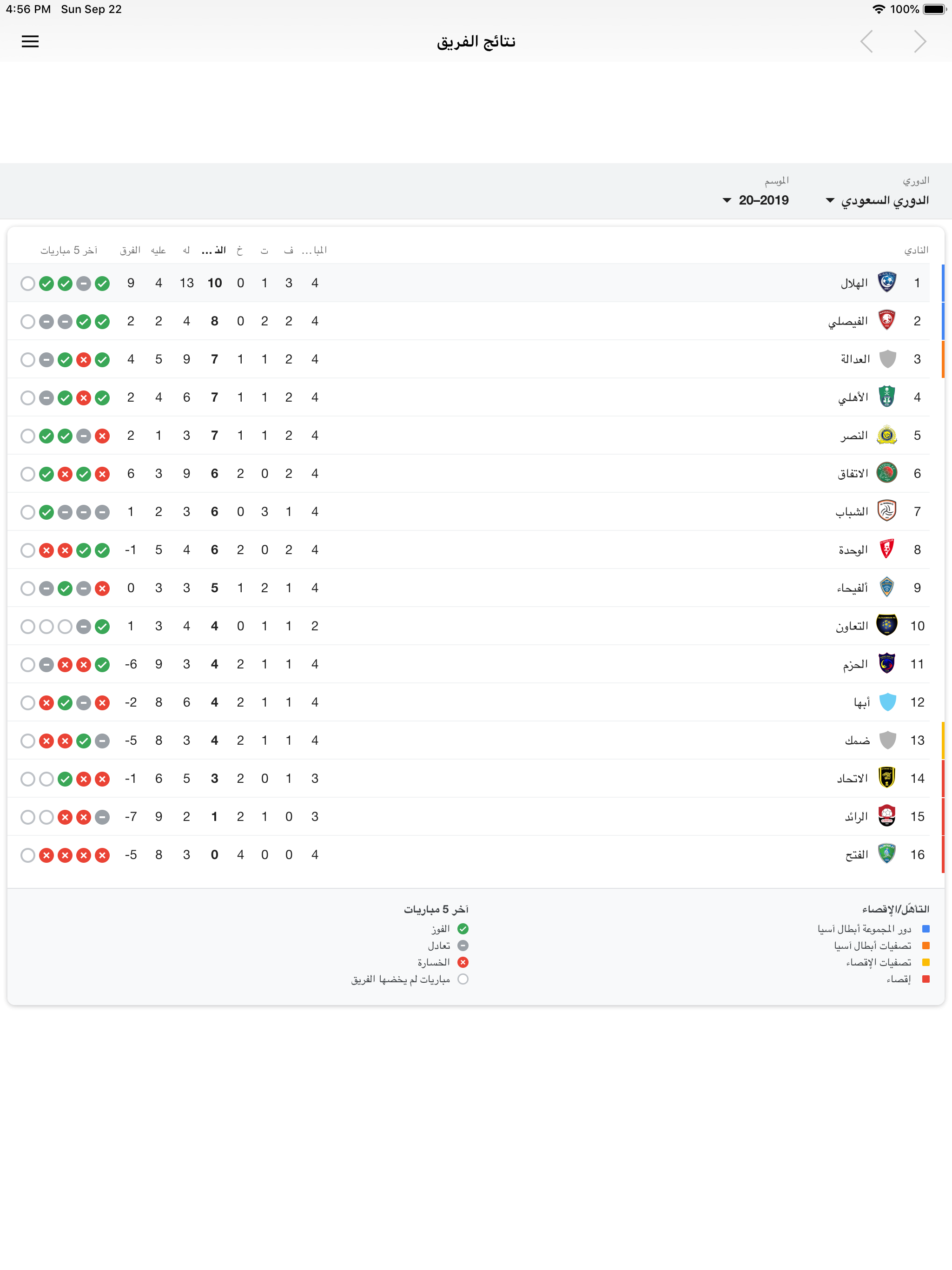The width and height of the screenshot is (952, 1270).
Task: Go back with left chevron arrow
Action: [x=866, y=41]
